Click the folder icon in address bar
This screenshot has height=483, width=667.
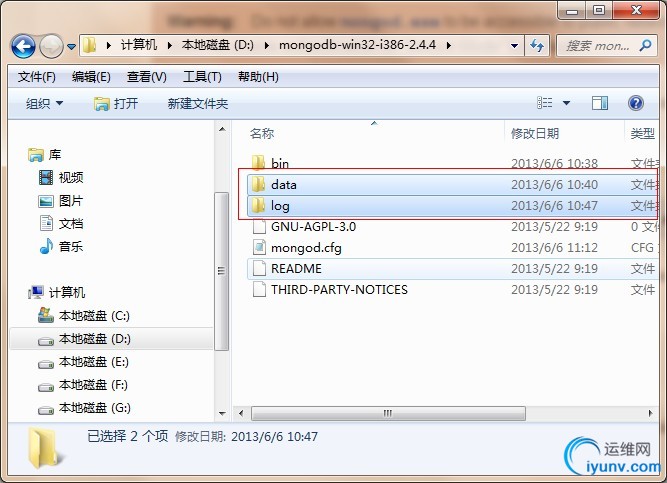tap(89, 45)
